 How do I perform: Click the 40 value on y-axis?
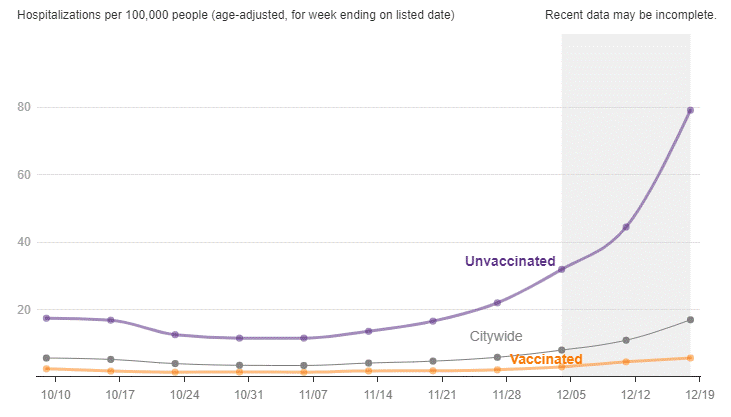(24, 242)
